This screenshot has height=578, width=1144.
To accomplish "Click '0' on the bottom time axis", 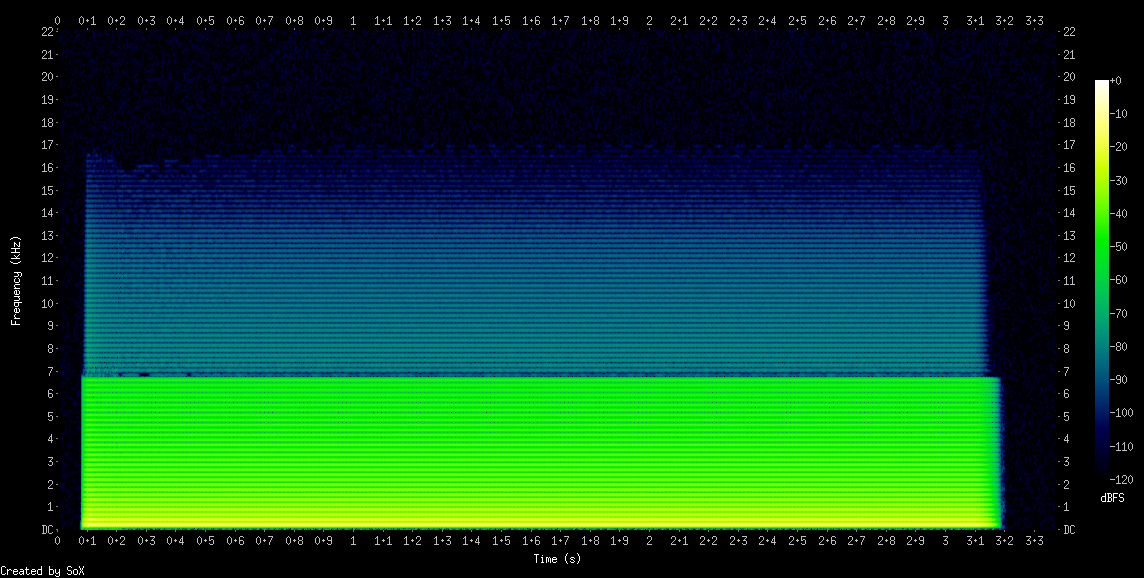I will tap(58, 541).
